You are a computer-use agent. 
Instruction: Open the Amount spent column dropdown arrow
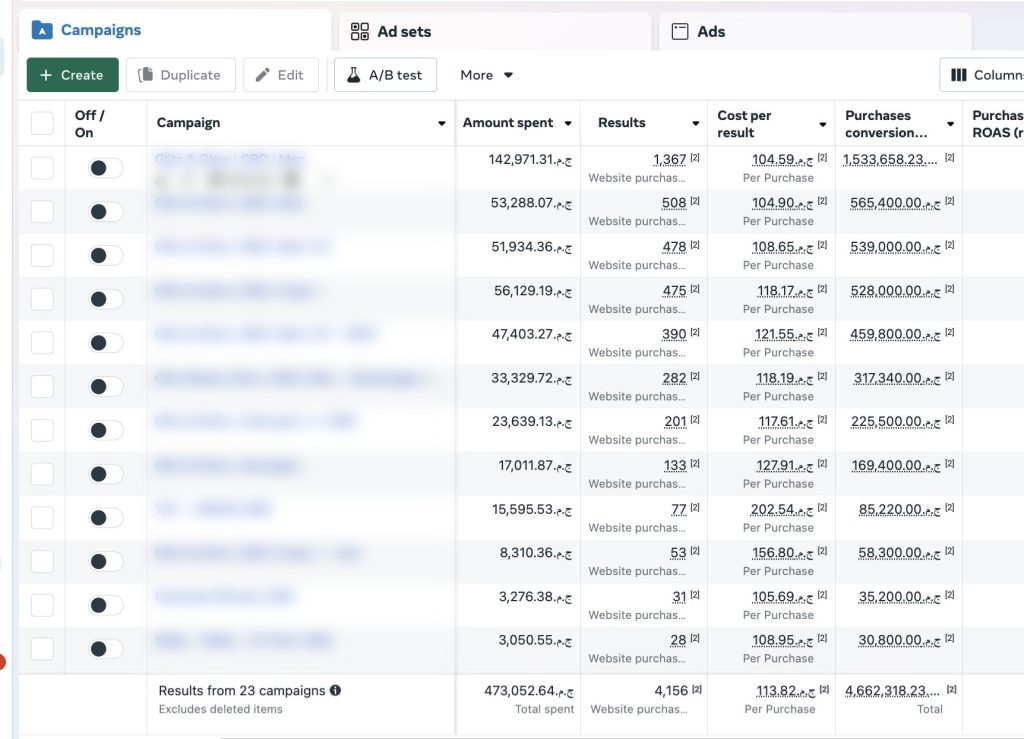click(x=568, y=124)
